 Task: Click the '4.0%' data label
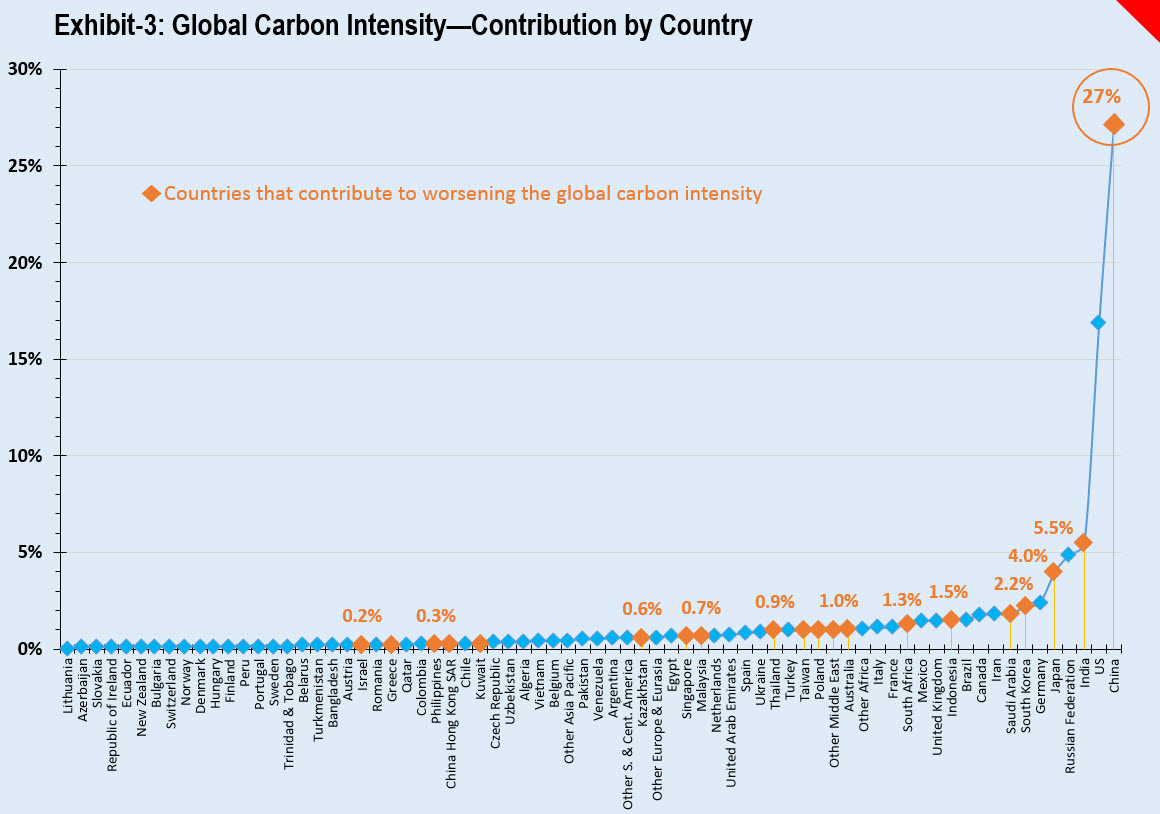(x=1028, y=556)
